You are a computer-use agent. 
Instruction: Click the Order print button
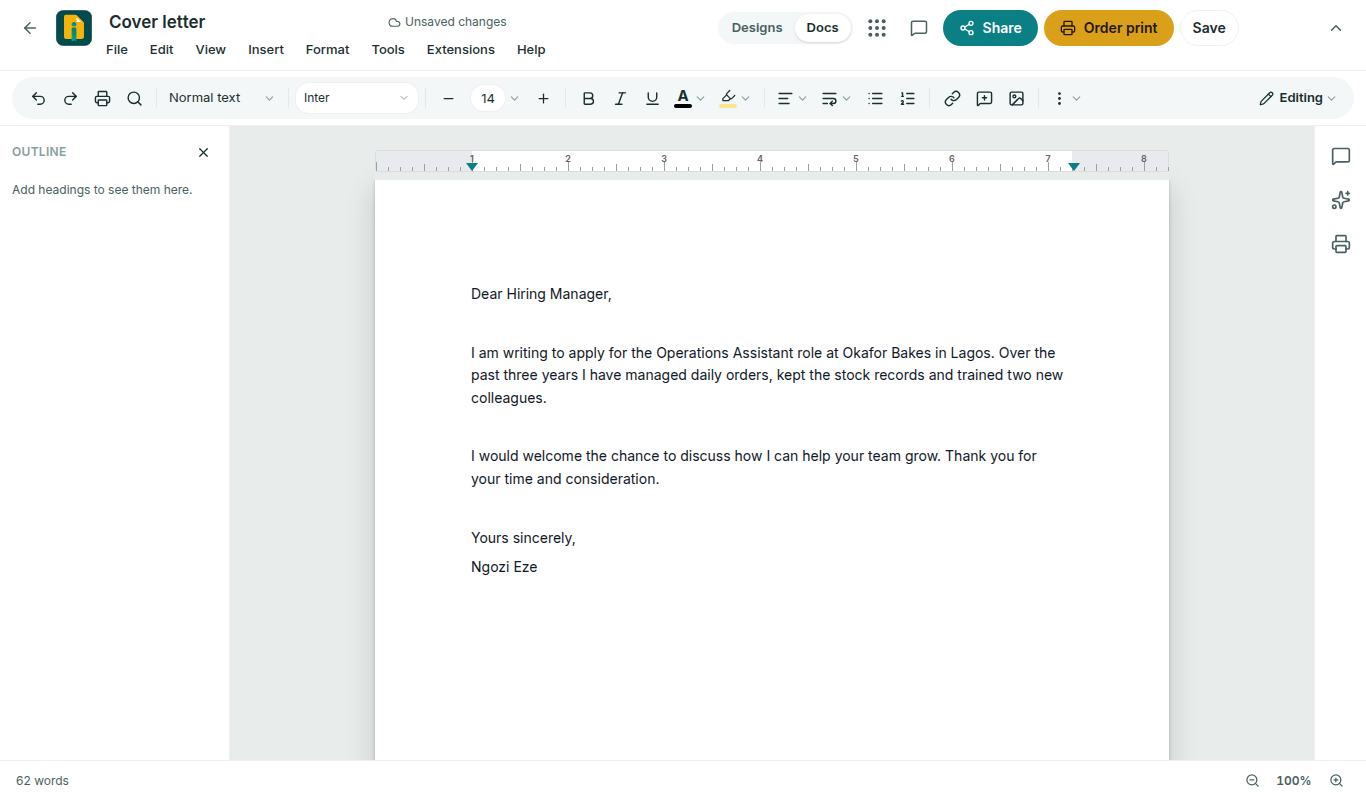1109,28
